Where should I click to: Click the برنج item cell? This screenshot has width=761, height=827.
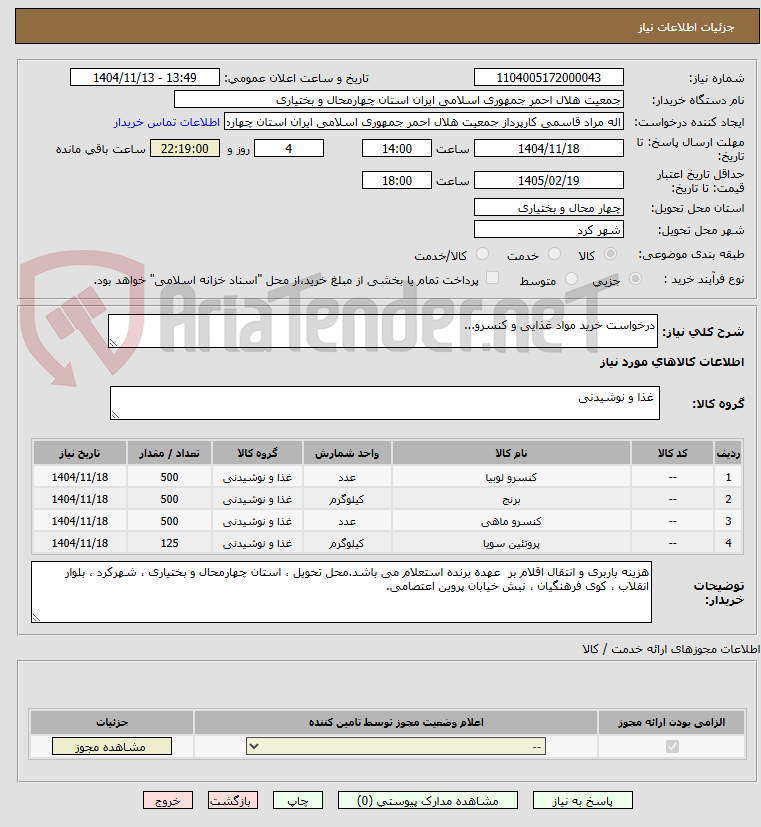pyautogui.click(x=511, y=499)
